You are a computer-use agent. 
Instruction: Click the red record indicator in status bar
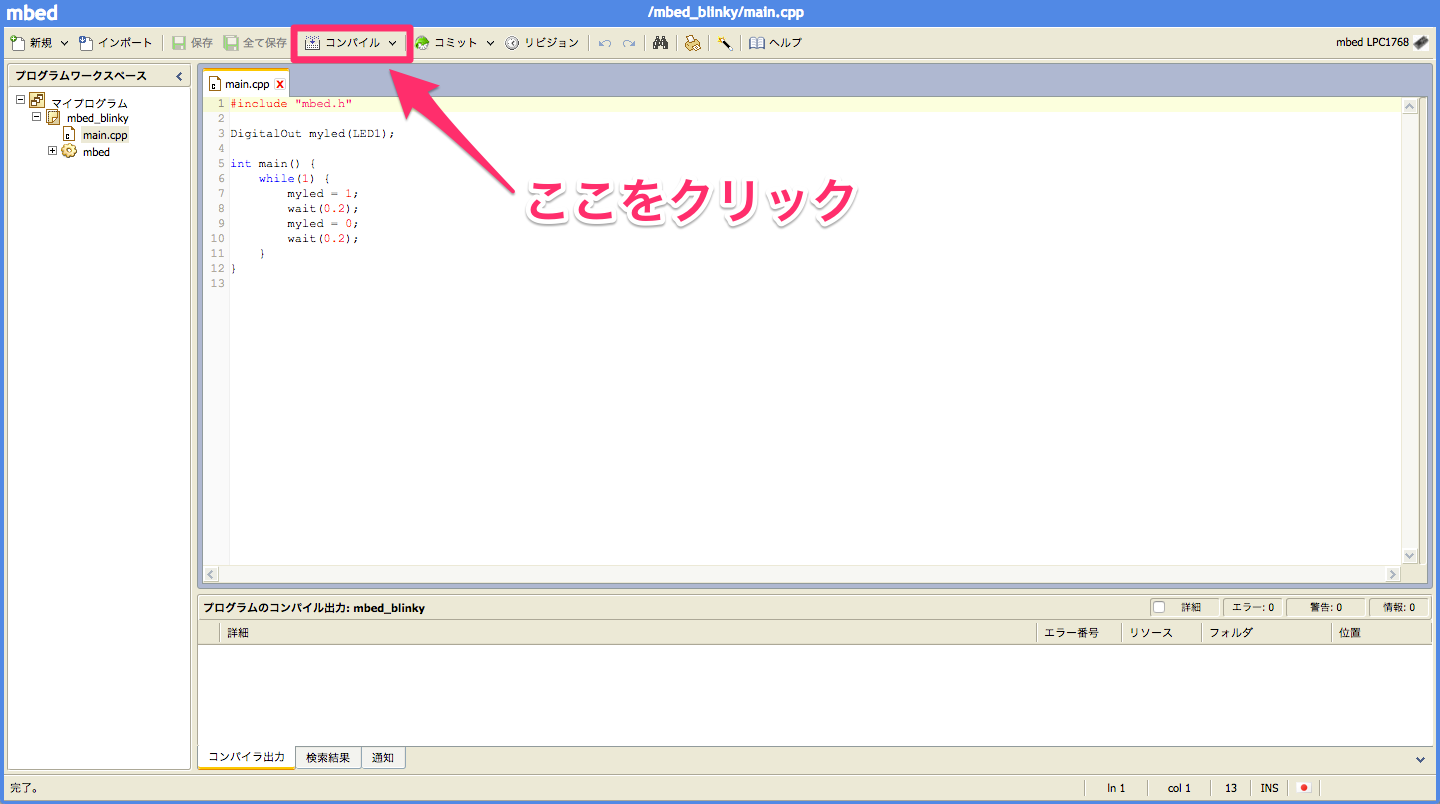tap(1303, 788)
